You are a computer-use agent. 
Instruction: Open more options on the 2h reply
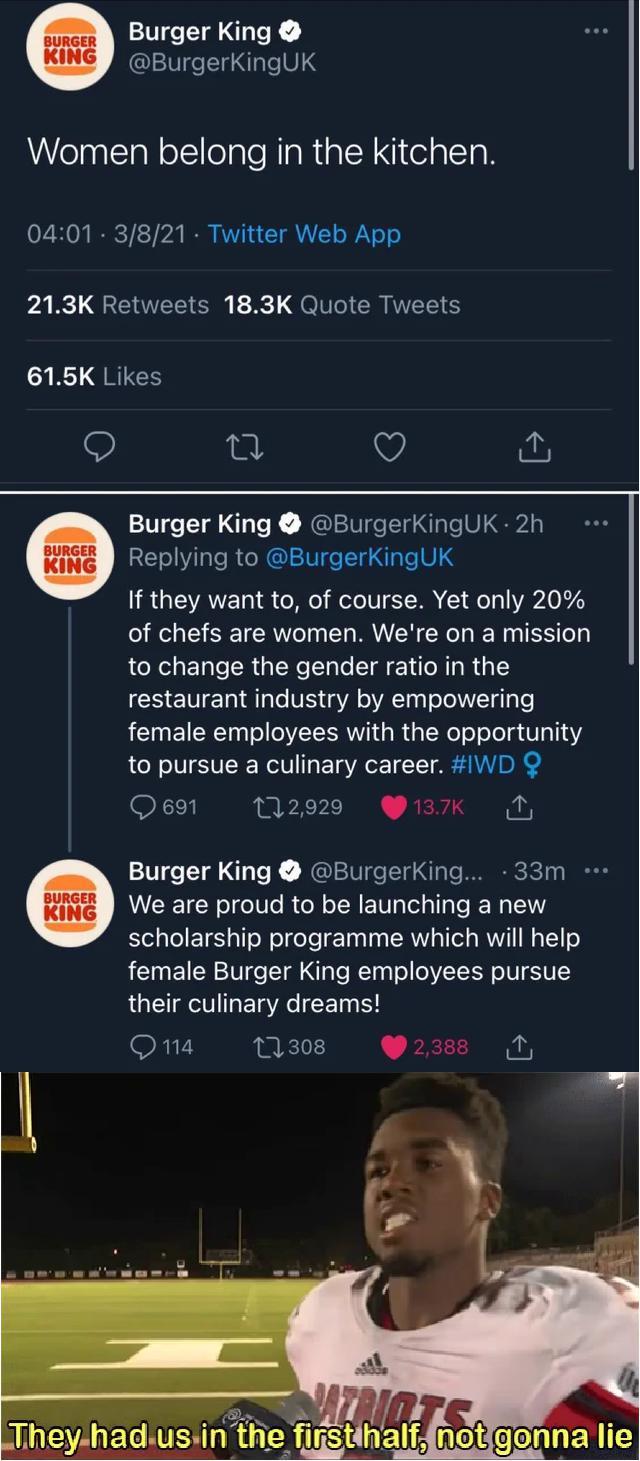(x=596, y=523)
